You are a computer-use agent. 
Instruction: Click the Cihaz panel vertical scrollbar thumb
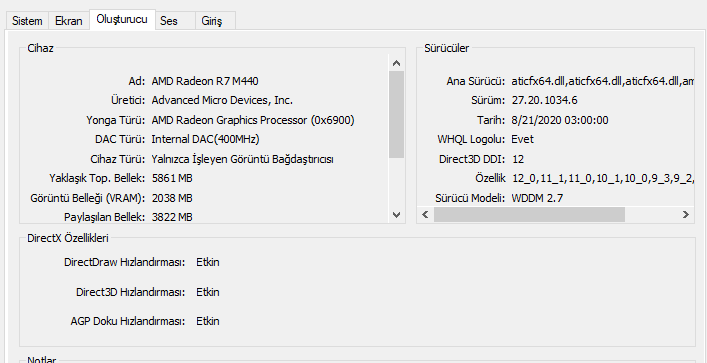(x=396, y=115)
